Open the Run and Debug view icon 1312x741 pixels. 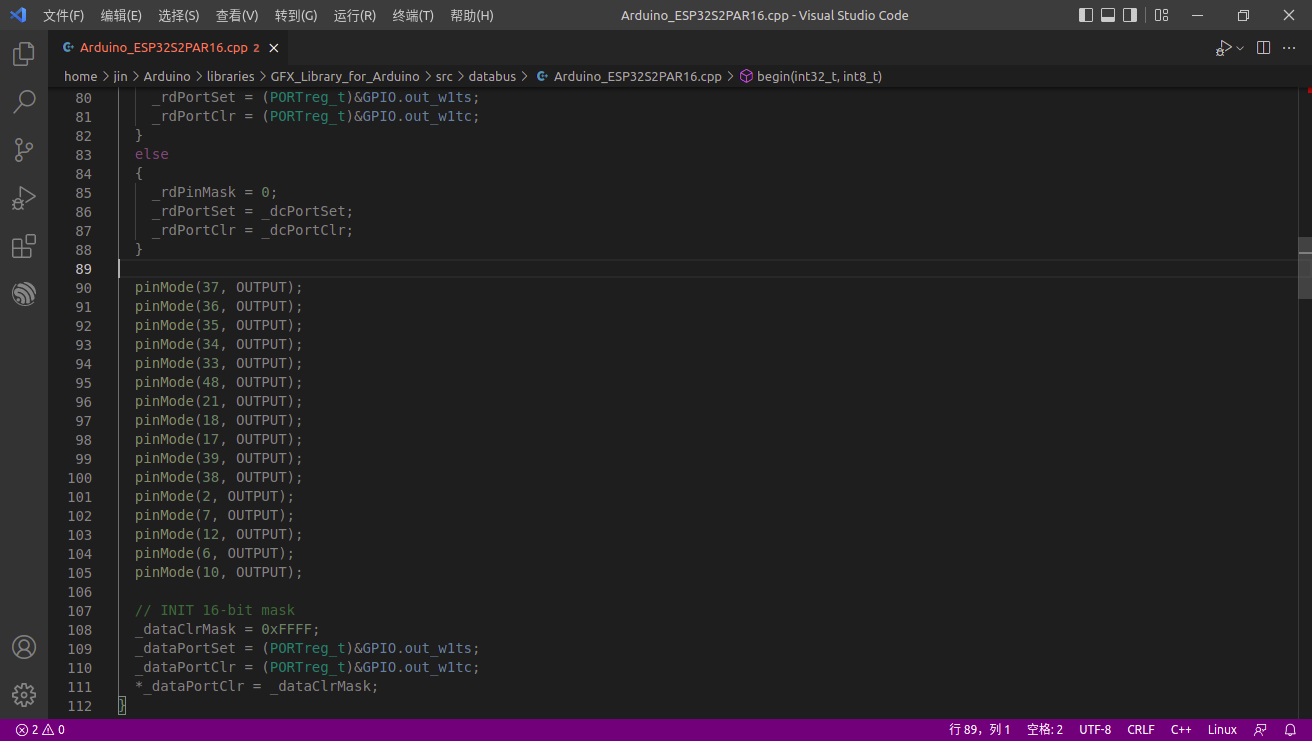tap(24, 198)
